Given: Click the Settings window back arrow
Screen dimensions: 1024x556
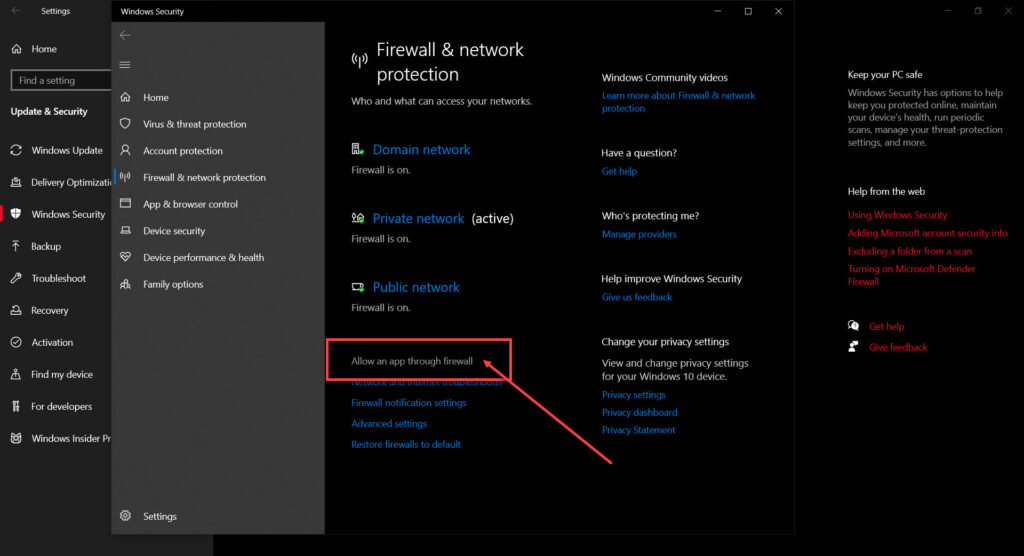Looking at the screenshot, I should click(x=16, y=11).
